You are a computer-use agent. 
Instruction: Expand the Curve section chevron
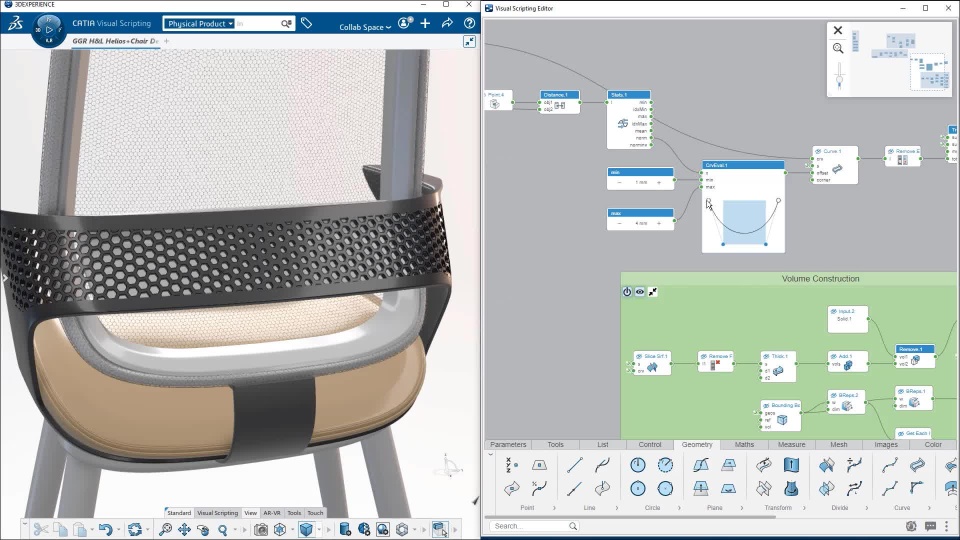pyautogui.click(x=929, y=508)
